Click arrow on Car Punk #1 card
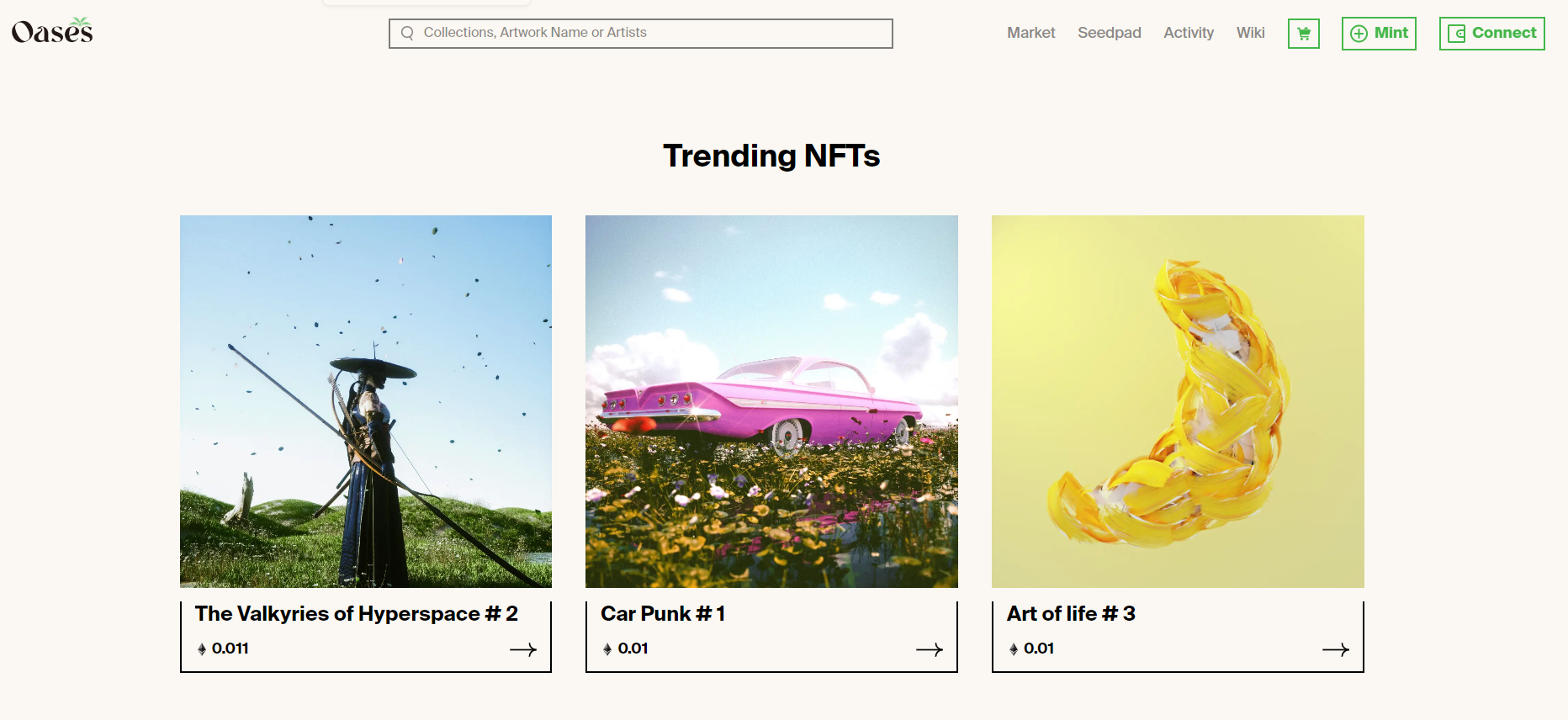This screenshot has width=1568, height=720. point(929,649)
